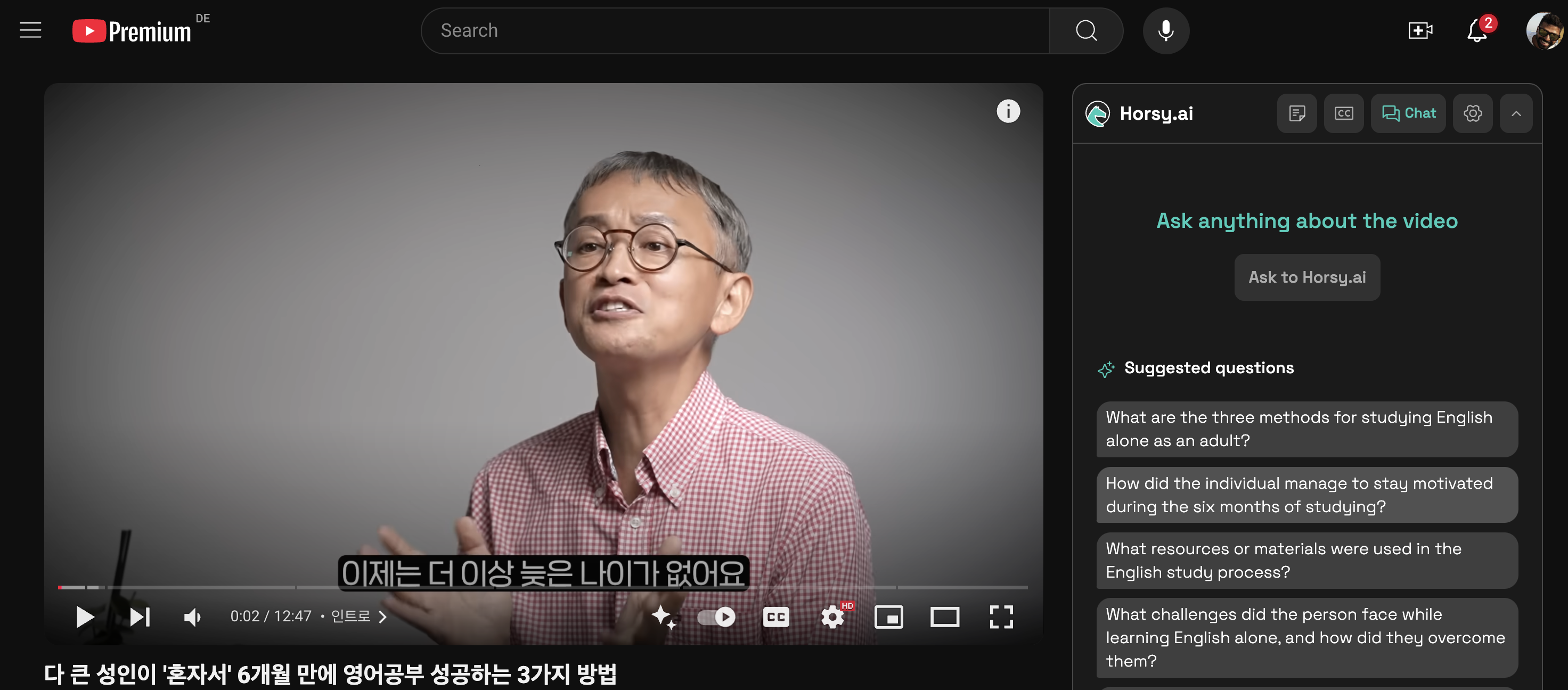Collapse the Horsy.ai panel
1568x690 pixels.
1516,113
